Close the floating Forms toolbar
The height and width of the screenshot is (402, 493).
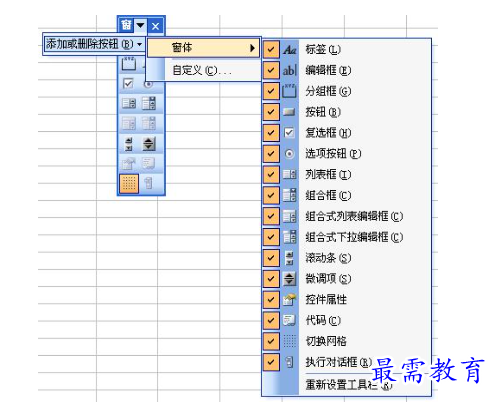point(155,26)
